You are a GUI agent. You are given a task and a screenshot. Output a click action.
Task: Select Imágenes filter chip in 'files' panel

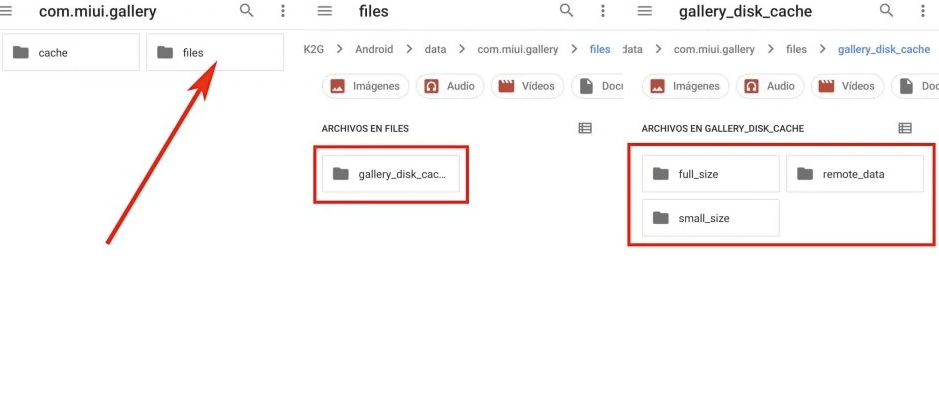click(365, 86)
